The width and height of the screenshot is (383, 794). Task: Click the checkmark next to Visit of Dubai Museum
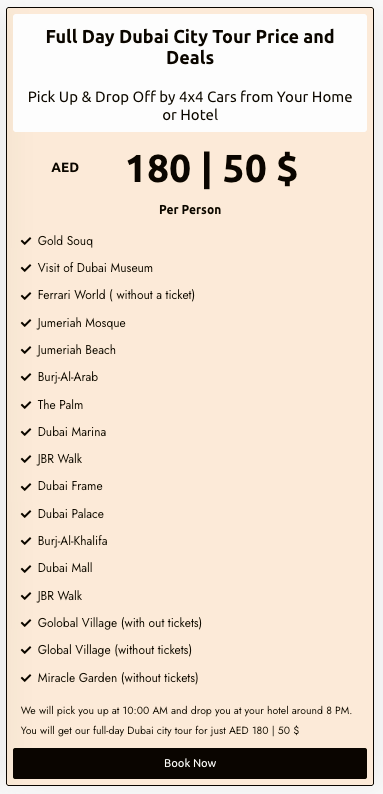point(26,268)
